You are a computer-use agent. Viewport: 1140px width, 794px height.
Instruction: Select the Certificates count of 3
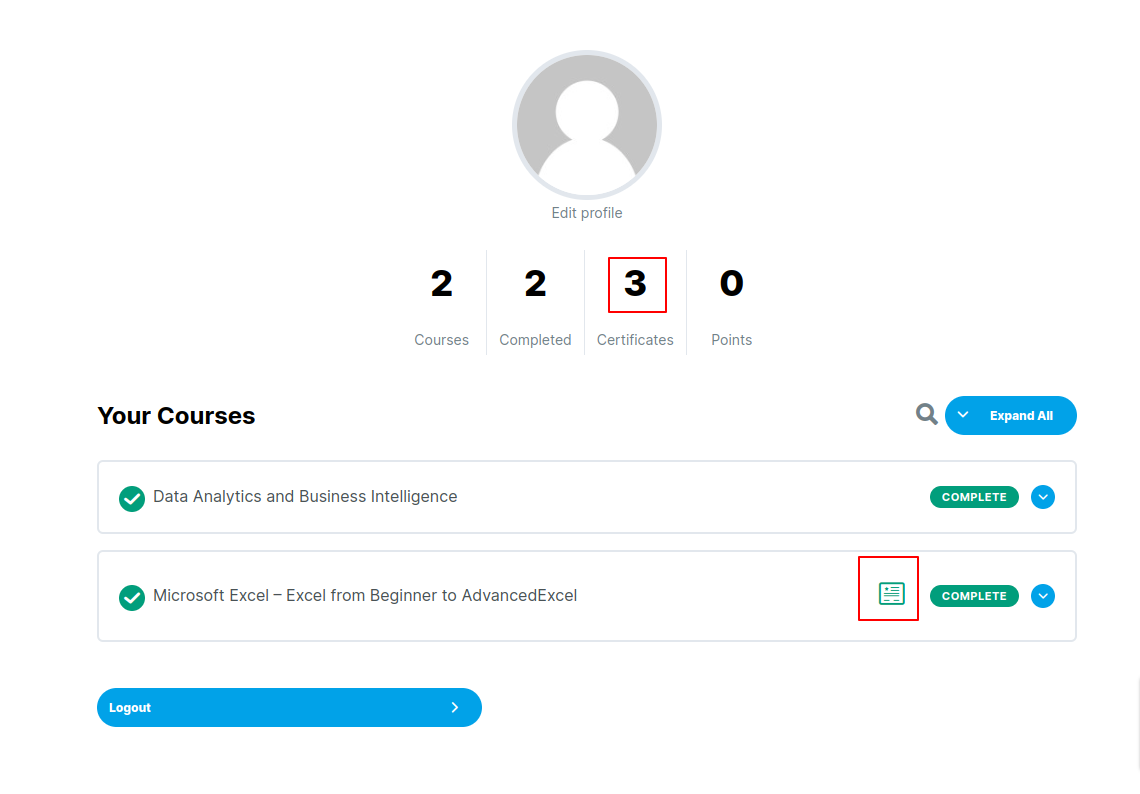point(636,284)
